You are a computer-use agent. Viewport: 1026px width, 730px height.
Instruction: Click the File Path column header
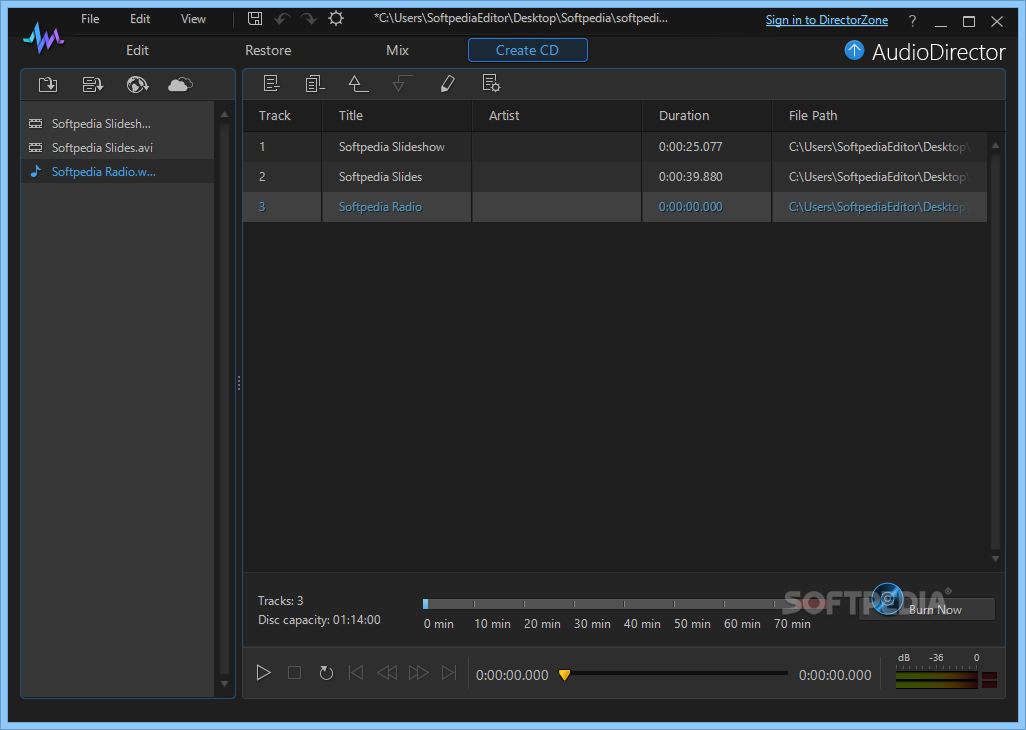click(887, 116)
